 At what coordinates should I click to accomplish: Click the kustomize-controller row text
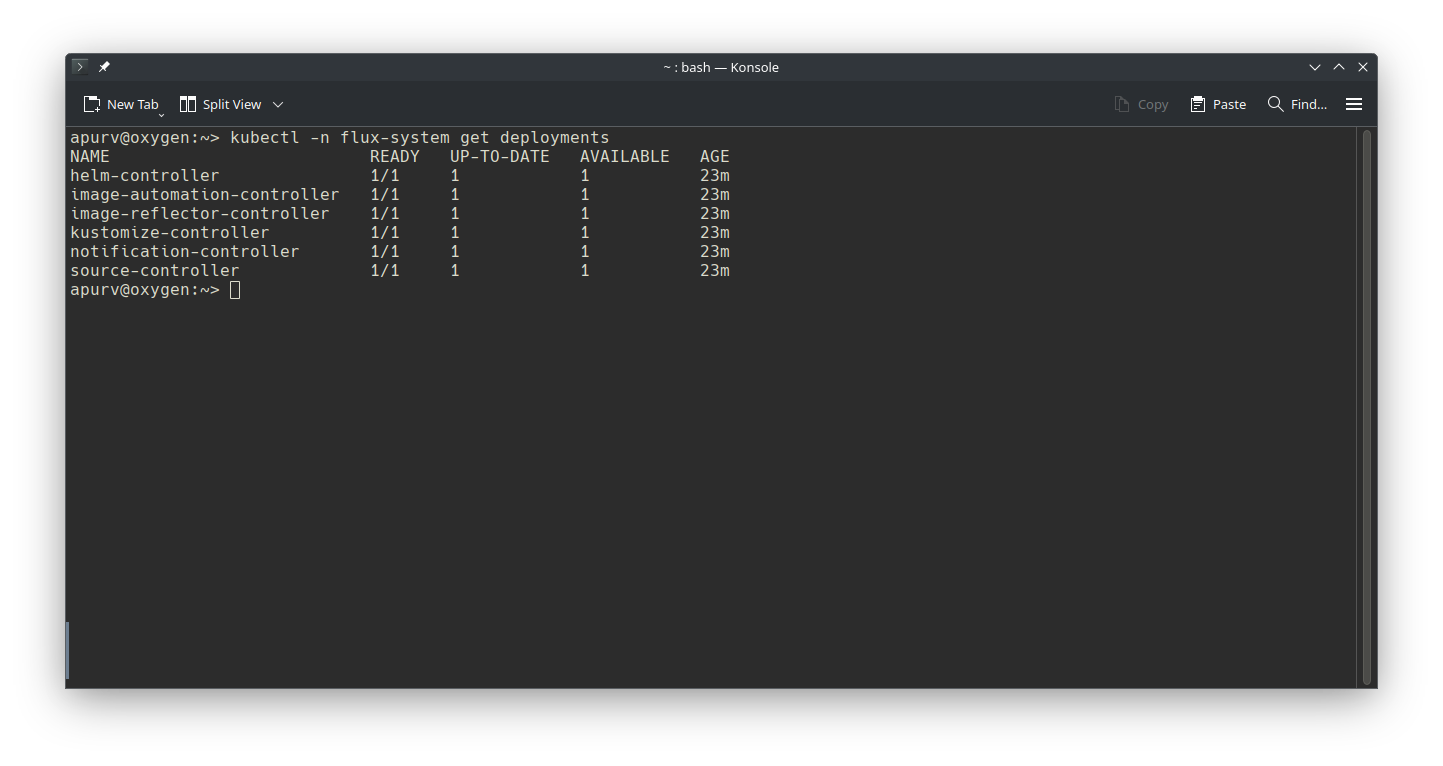(x=169, y=233)
